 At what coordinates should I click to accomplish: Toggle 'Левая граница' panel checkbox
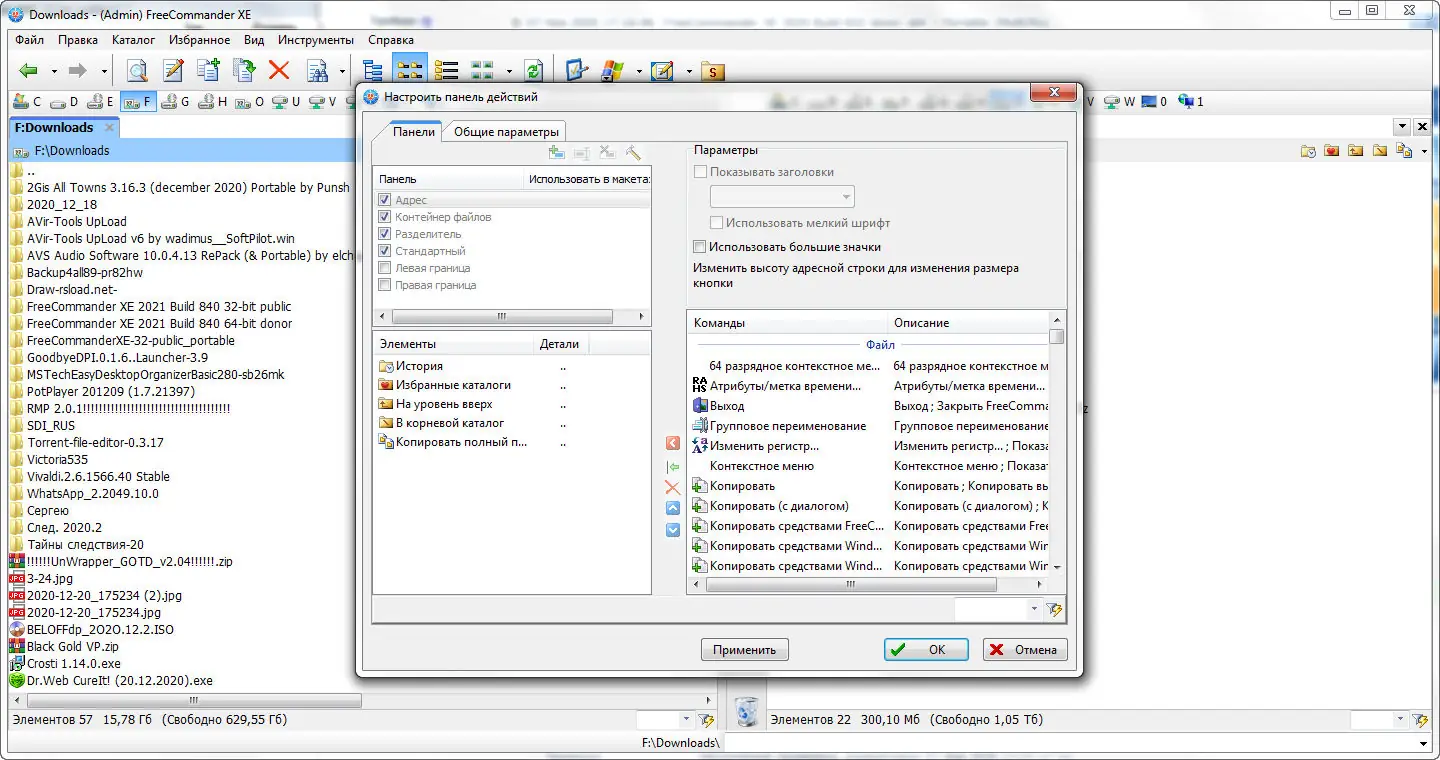pos(385,268)
